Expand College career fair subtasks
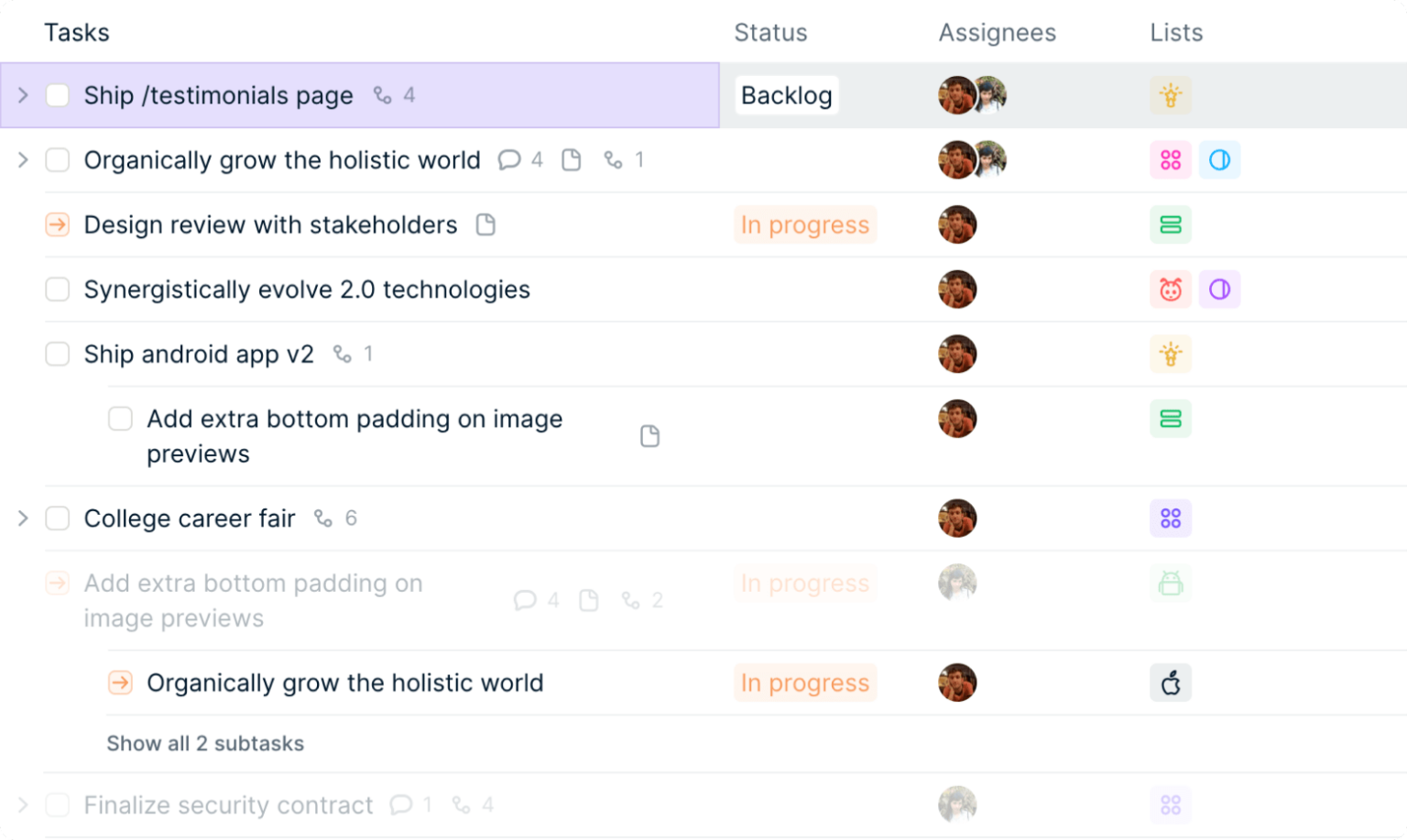 coord(22,518)
